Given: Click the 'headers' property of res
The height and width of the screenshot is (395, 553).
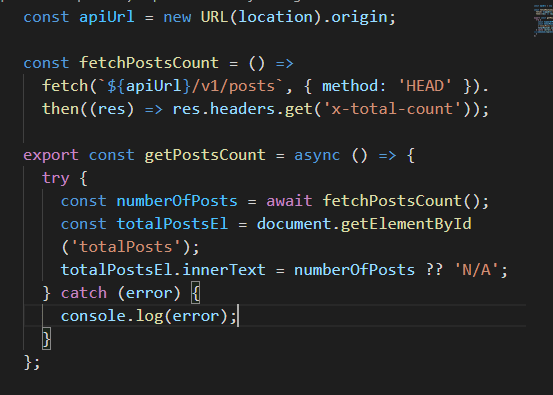Looking at the screenshot, I should point(242,109).
